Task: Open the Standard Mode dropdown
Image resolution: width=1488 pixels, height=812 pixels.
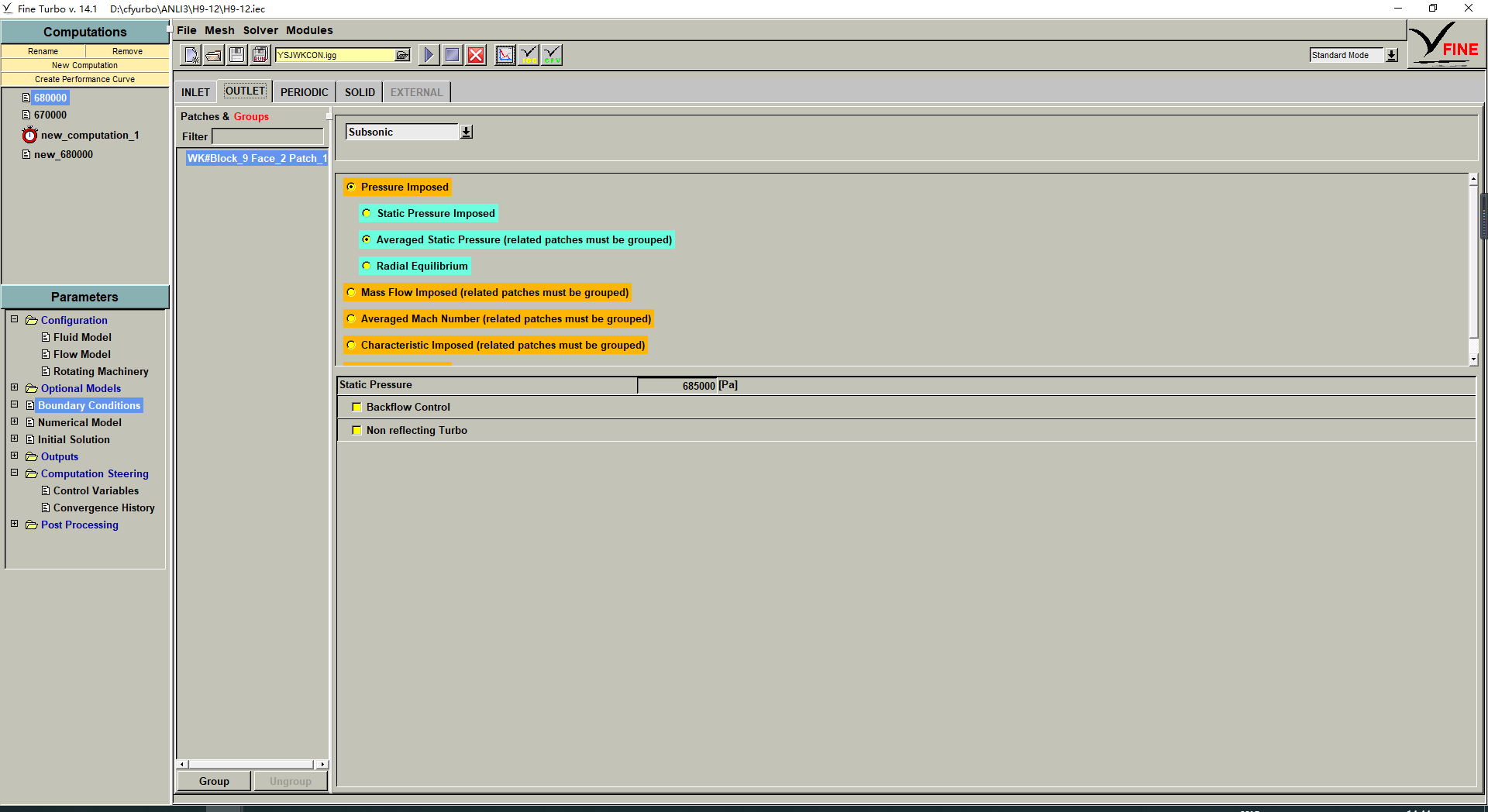Action: click(1392, 55)
